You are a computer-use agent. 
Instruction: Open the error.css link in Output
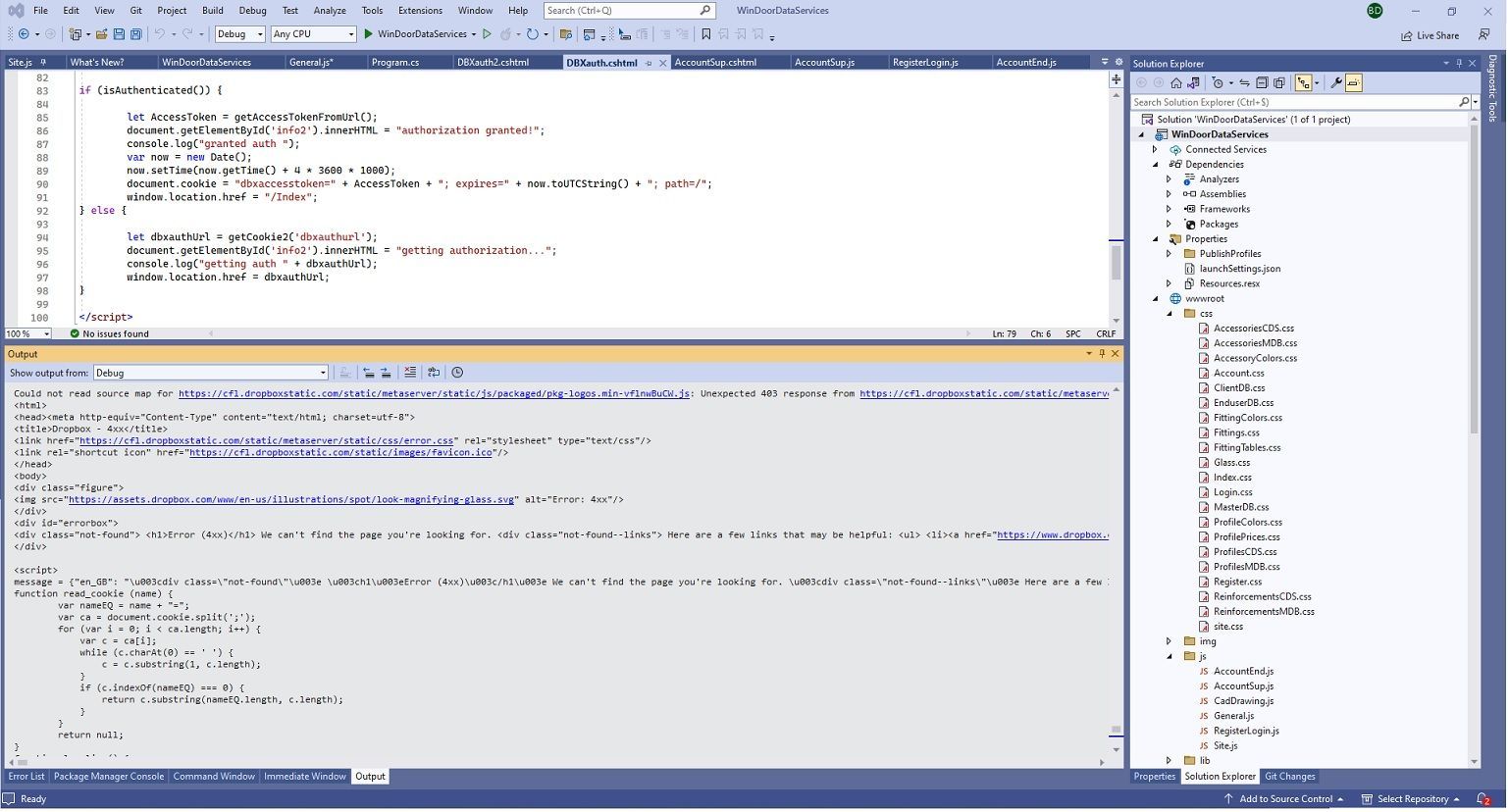click(266, 441)
